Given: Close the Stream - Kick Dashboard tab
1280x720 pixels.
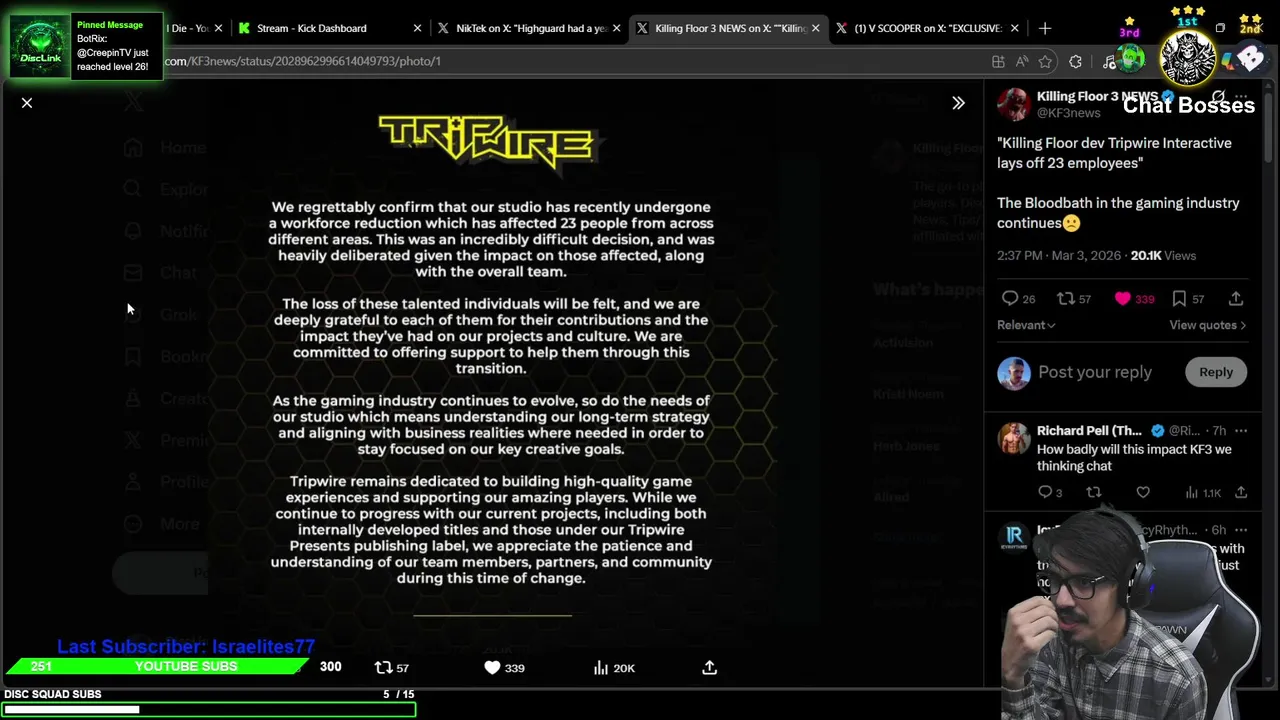Looking at the screenshot, I should pyautogui.click(x=417, y=28).
